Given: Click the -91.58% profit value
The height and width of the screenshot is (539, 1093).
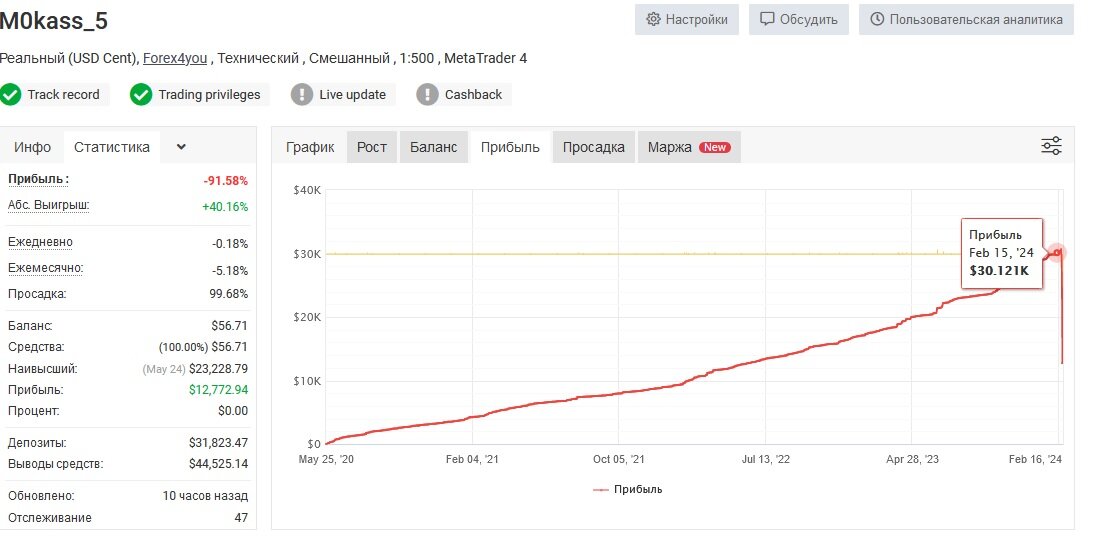Looking at the screenshot, I should pos(225,181).
